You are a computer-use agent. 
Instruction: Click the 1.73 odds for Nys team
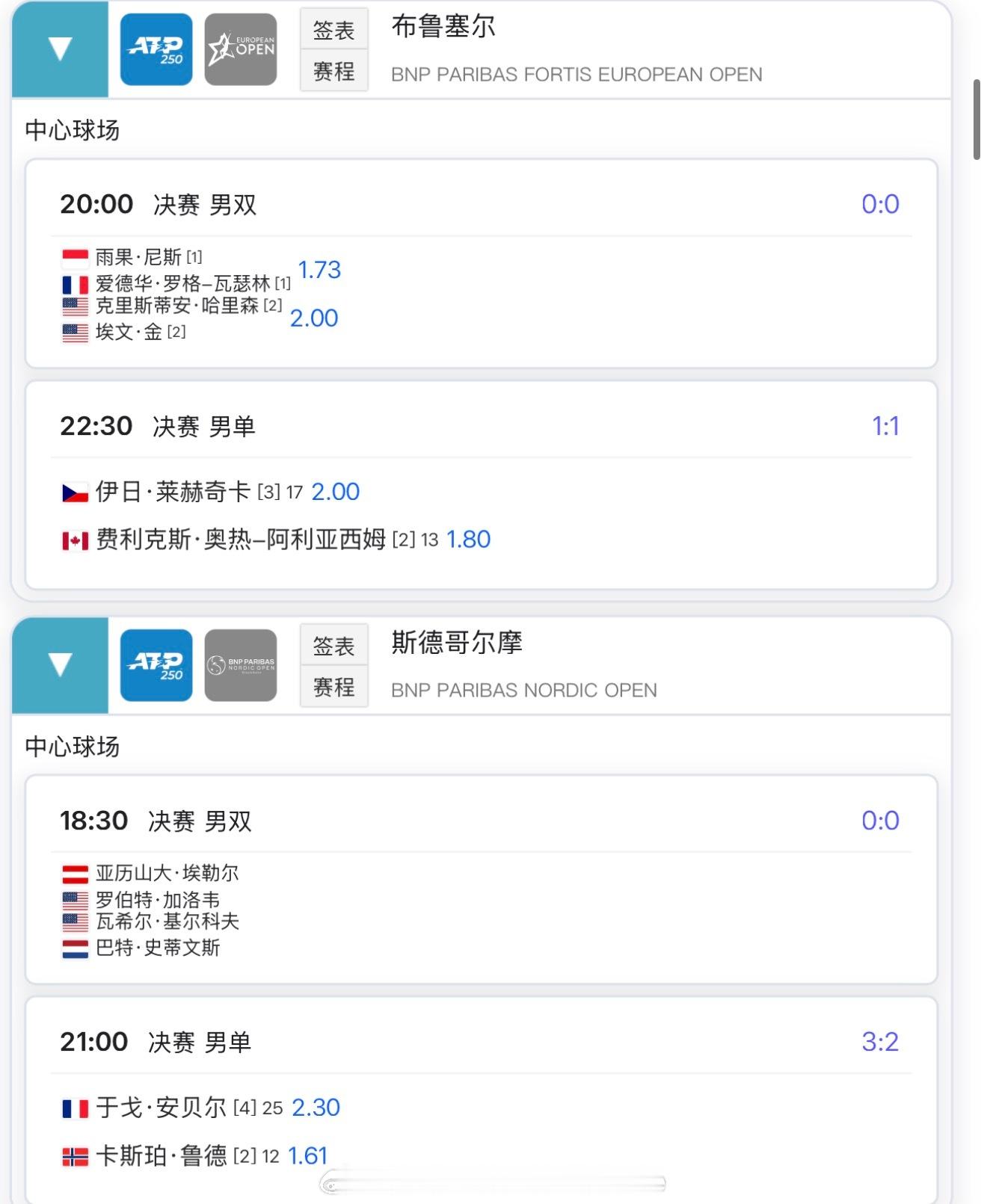319,270
